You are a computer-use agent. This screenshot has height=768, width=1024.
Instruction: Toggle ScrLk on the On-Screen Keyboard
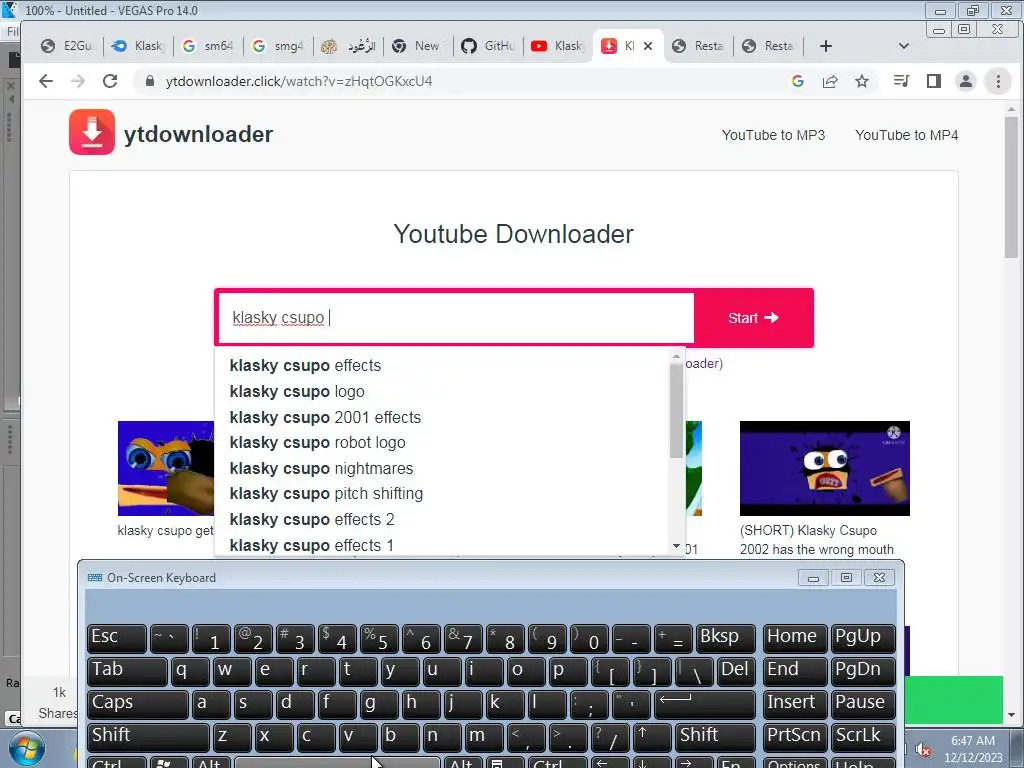point(863,736)
